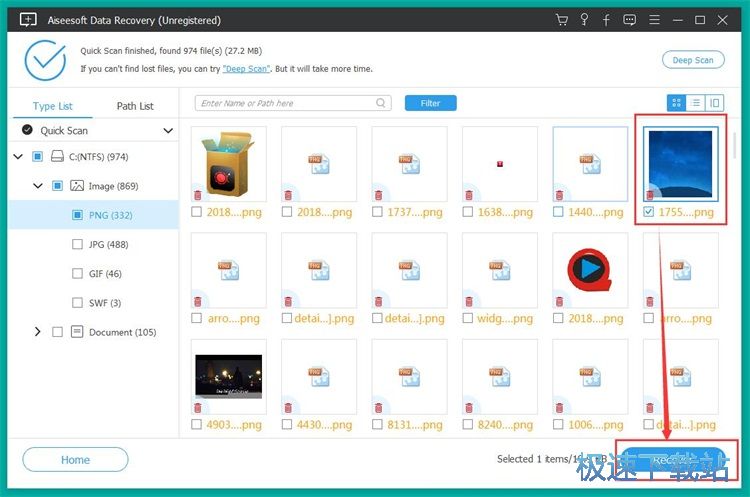The width and height of the screenshot is (750, 497).
Task: Click the 4430....png file placeholder icon
Action: pos(319,376)
